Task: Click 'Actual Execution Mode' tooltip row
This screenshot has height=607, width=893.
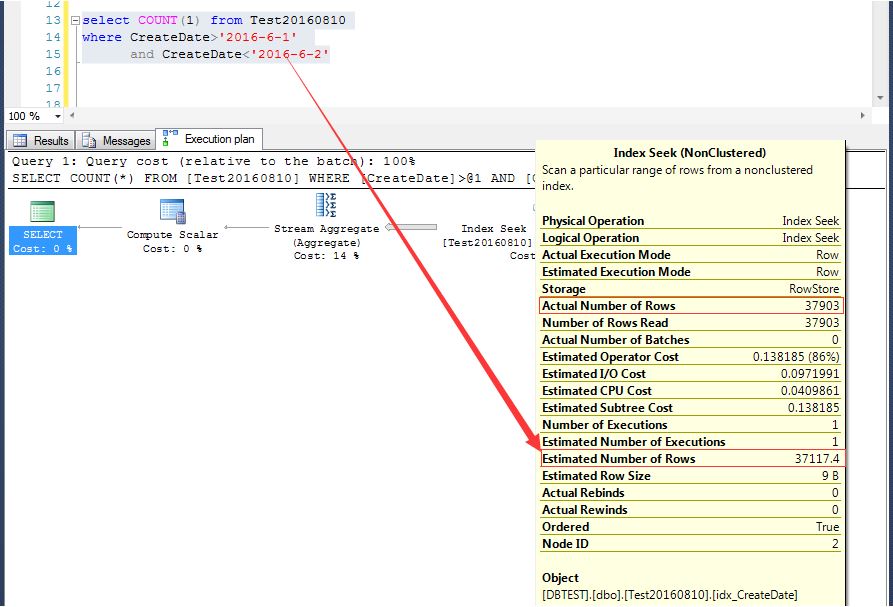Action: click(x=690, y=255)
